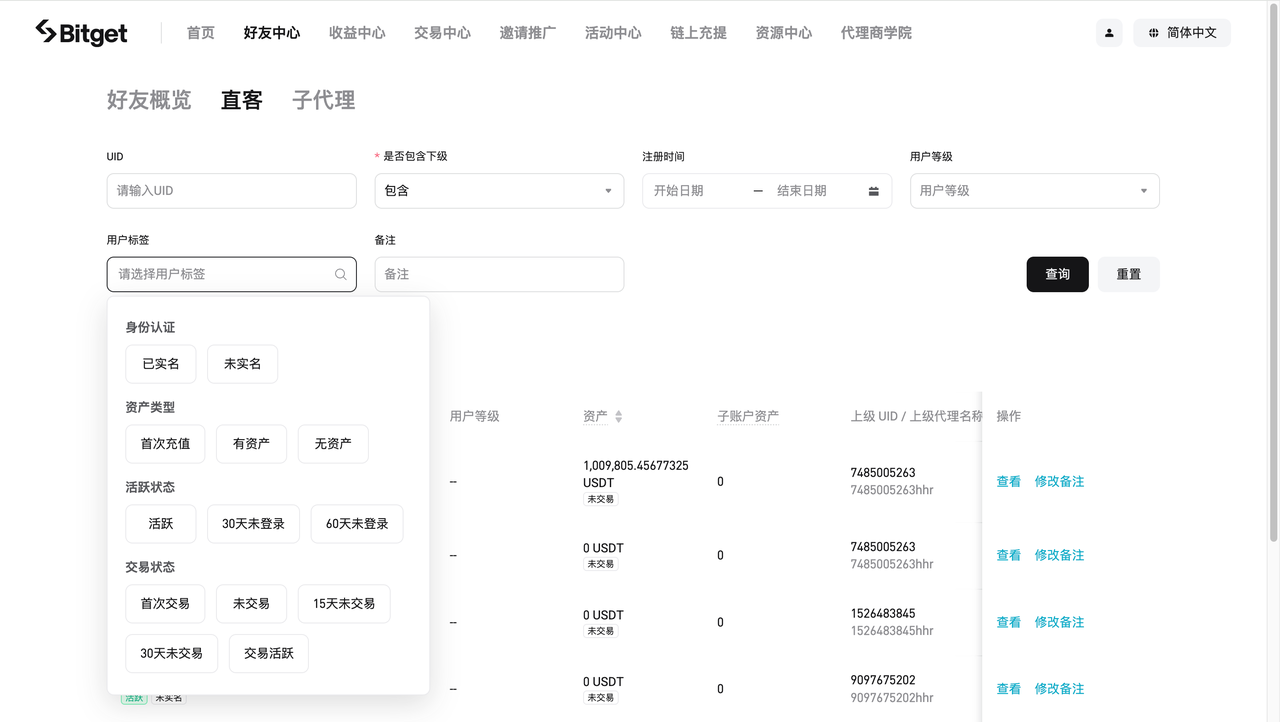This screenshot has width=1280, height=722.
Task: Select the 已实名 tag
Action: [161, 364]
